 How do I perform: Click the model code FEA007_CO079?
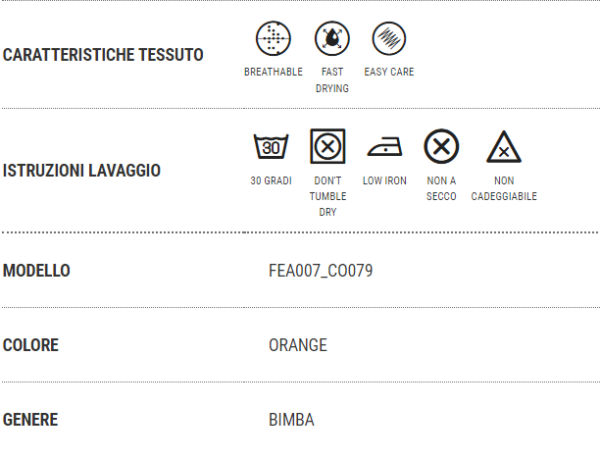pyautogui.click(x=321, y=271)
